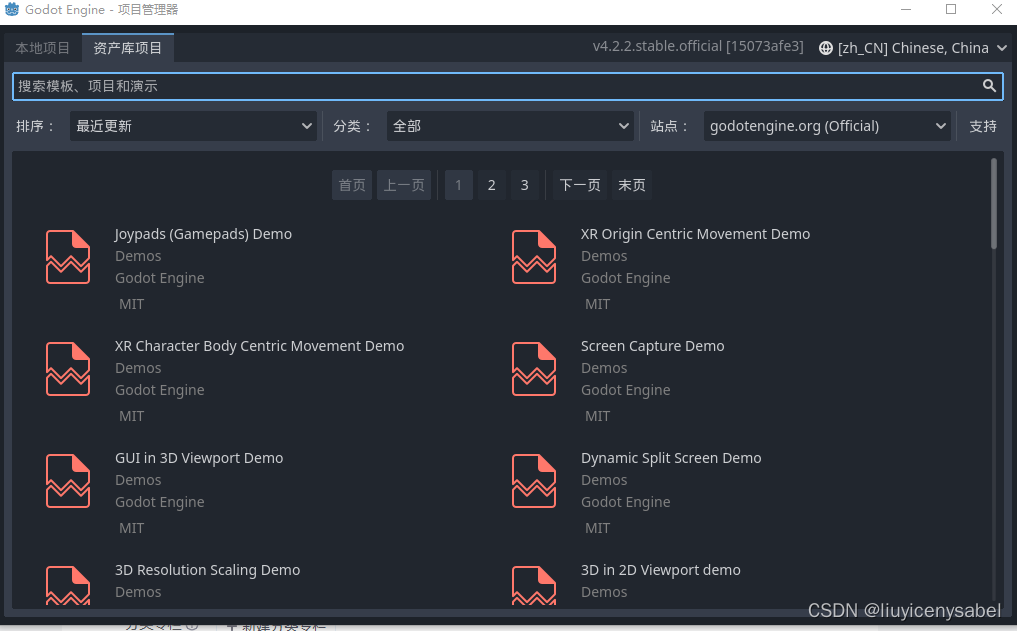The height and width of the screenshot is (631, 1017).
Task: Click the 3D Resolution Scaling Demo icon
Action: click(x=68, y=586)
